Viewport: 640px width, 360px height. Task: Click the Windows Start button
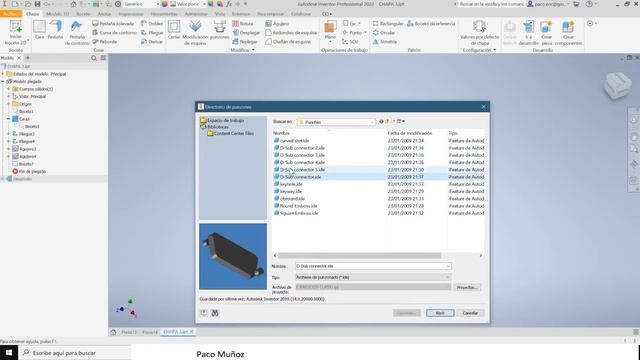[x=9, y=352]
